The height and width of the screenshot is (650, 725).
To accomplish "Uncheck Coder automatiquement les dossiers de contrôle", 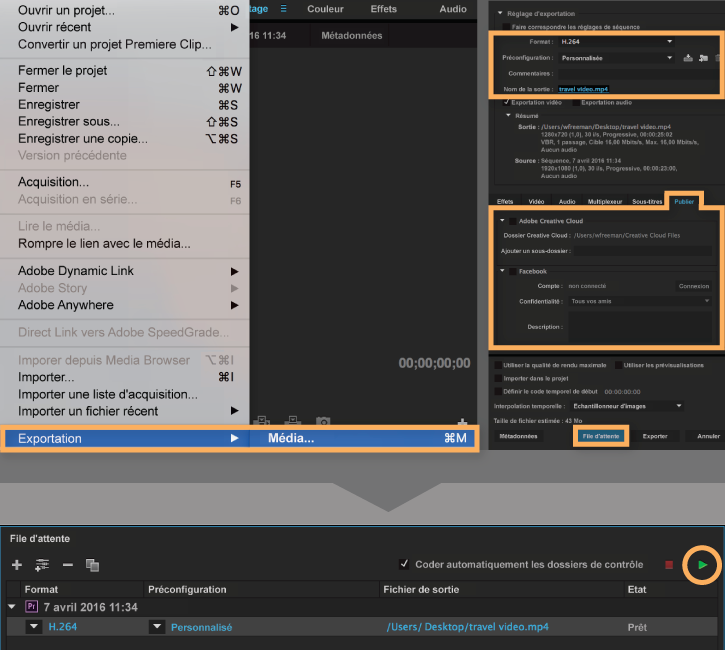I will click(404, 564).
